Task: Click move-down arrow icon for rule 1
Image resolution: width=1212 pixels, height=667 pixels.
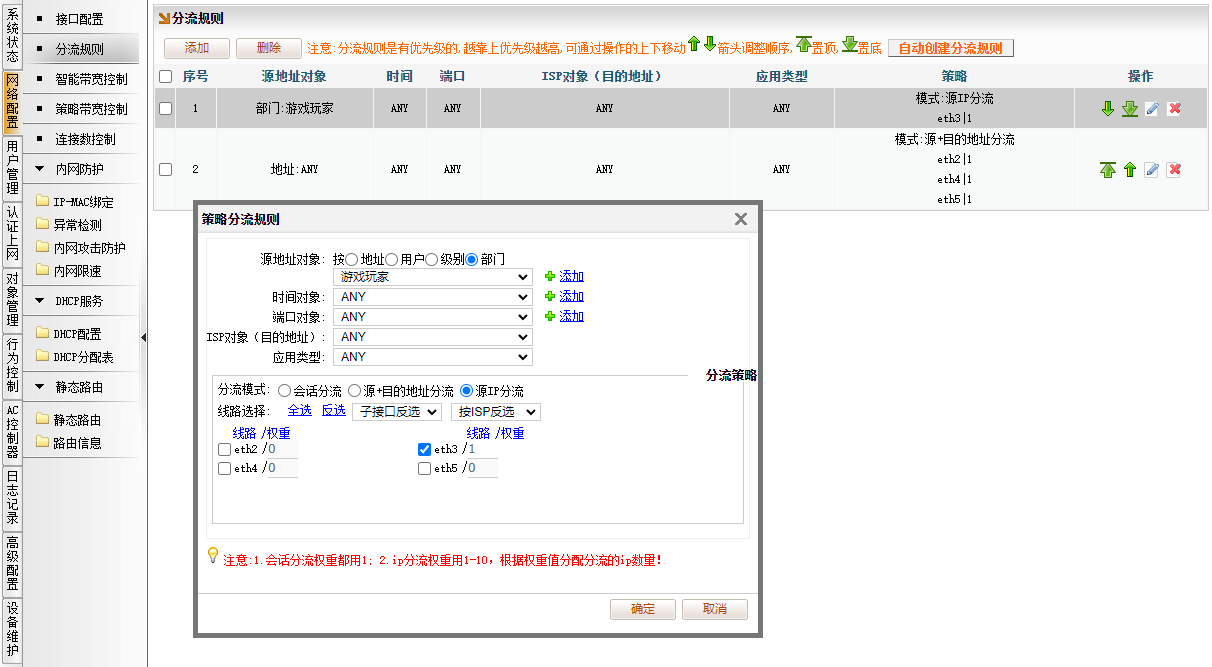Action: [x=1107, y=109]
